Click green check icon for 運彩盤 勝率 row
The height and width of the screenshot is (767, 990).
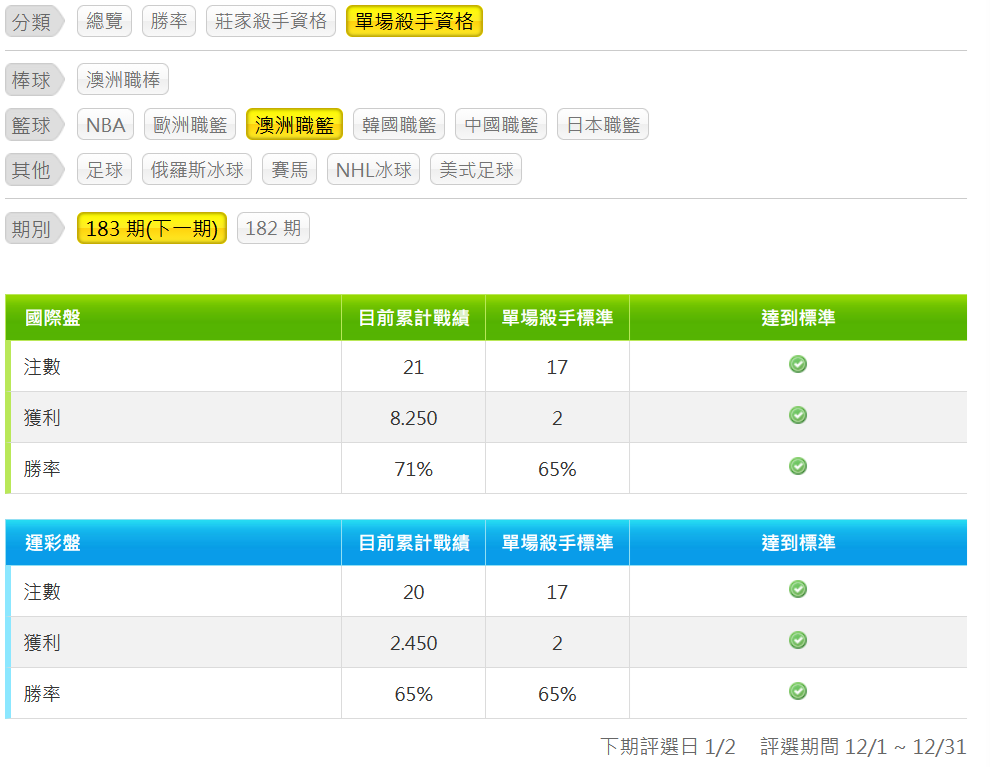pyautogui.click(x=797, y=691)
